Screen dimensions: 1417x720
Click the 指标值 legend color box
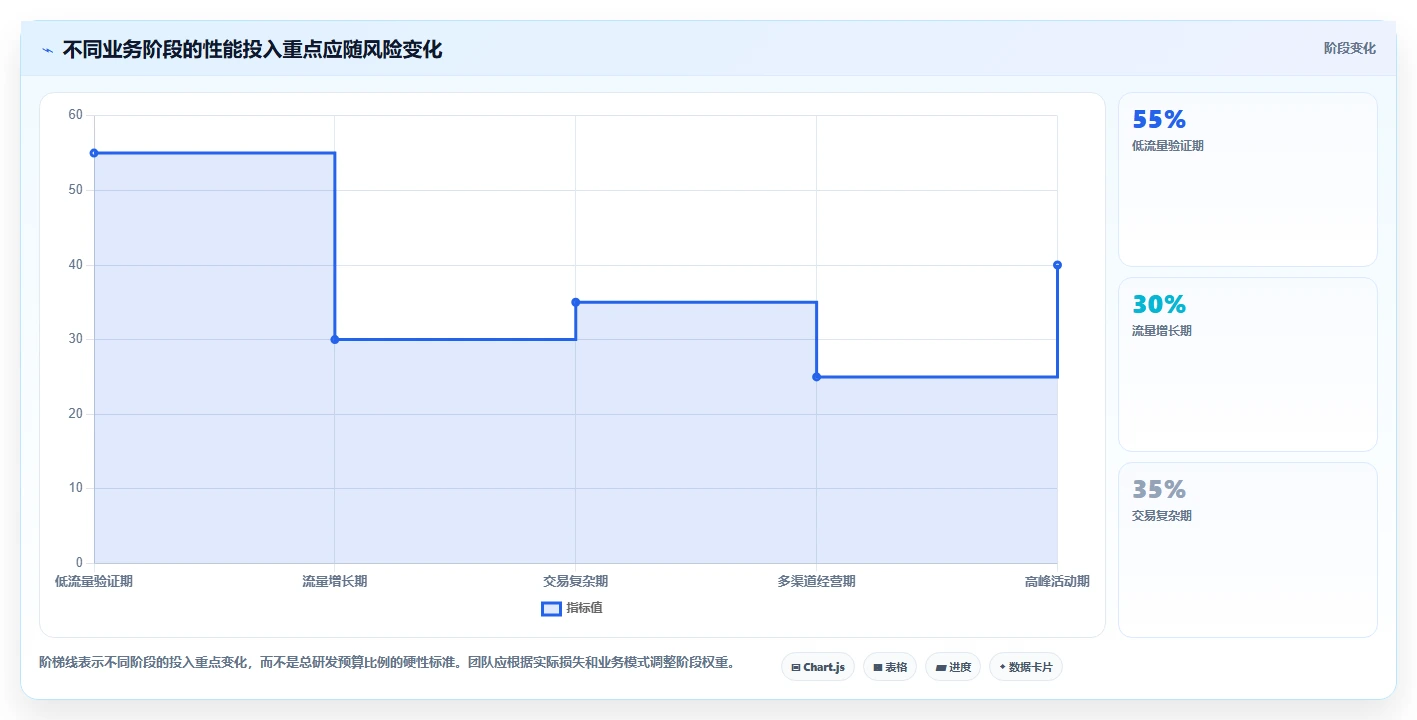pyautogui.click(x=551, y=608)
